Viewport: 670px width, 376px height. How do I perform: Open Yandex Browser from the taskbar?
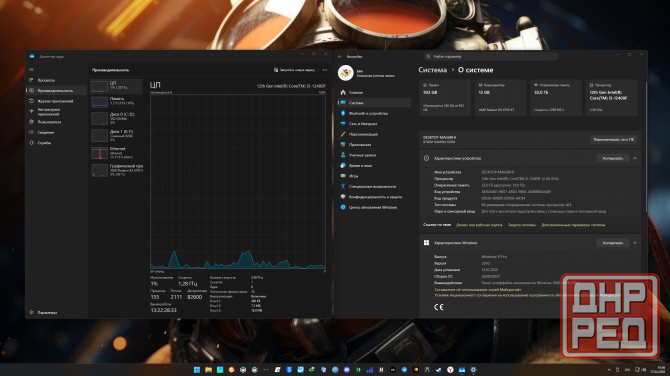[x=450, y=370]
